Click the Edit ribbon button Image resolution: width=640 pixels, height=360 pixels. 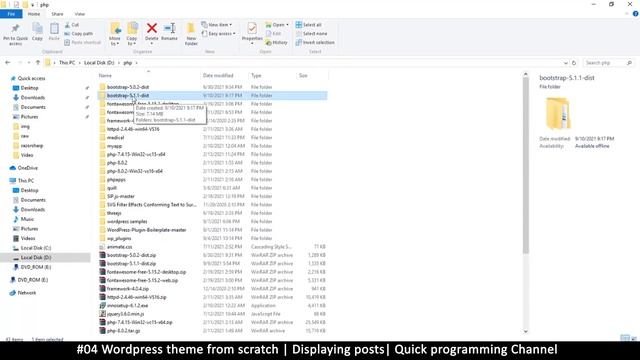click(273, 33)
